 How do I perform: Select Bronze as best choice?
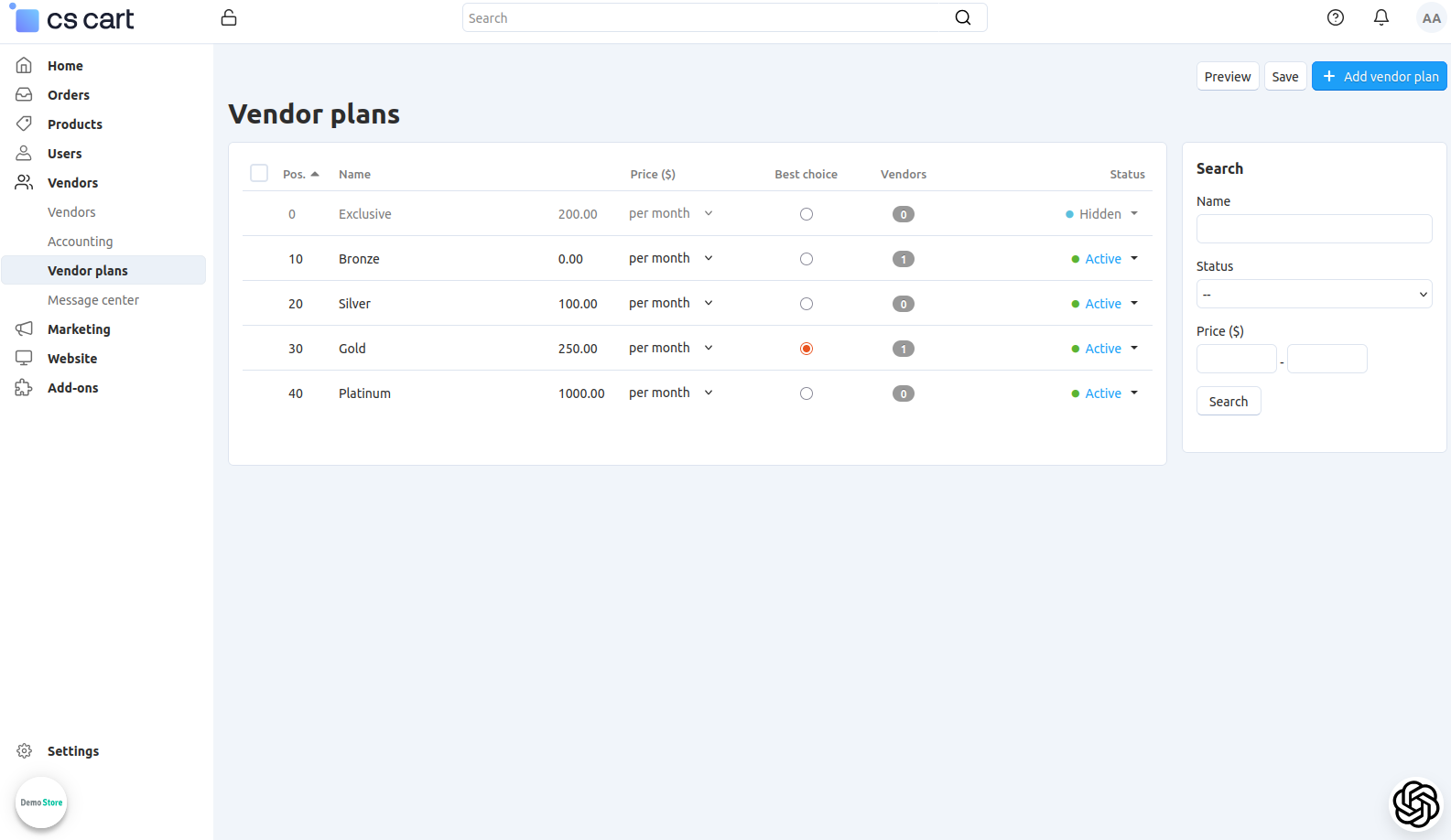[x=807, y=259]
